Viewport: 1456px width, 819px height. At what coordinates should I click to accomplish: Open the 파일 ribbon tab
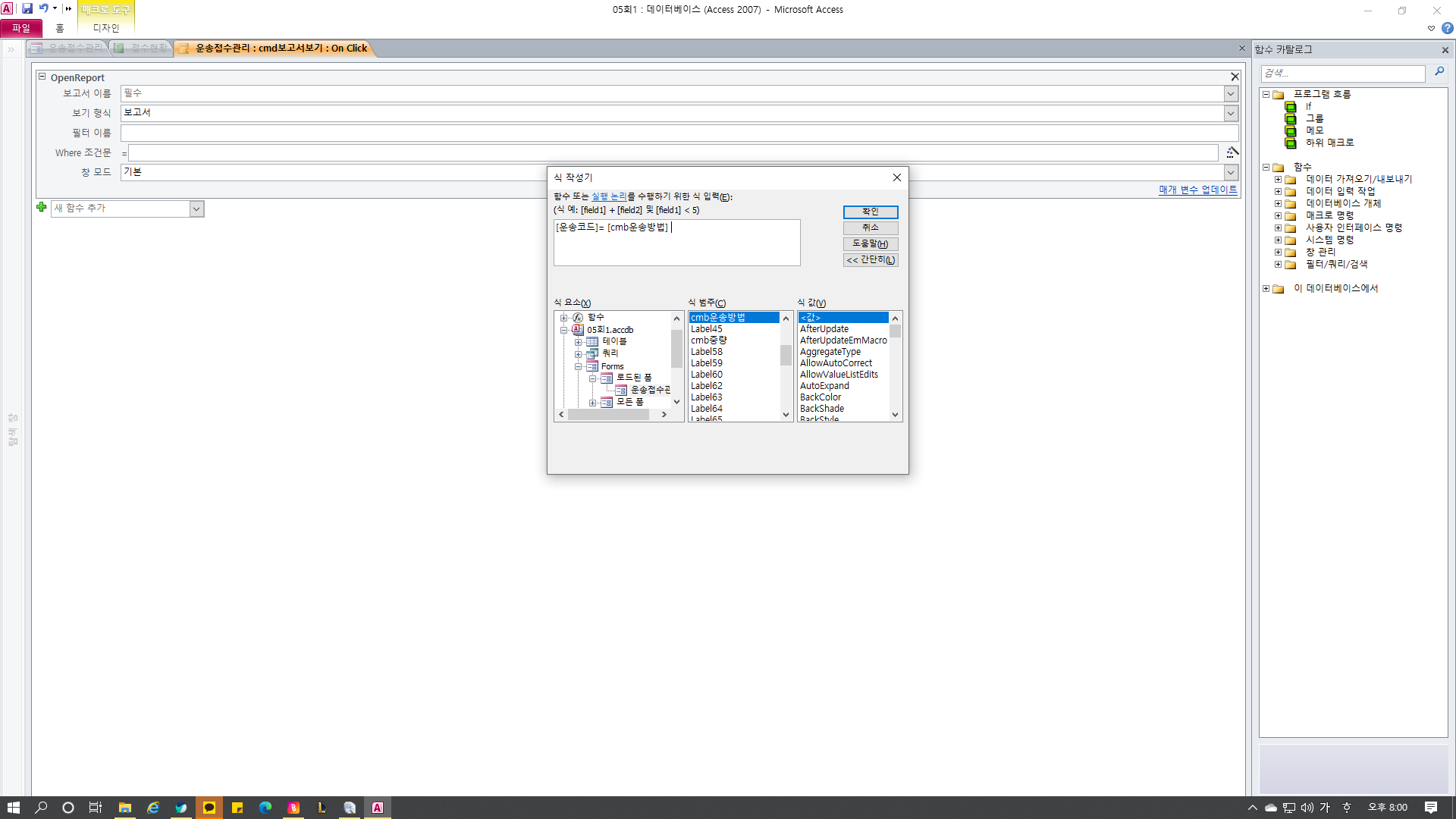coord(21,28)
